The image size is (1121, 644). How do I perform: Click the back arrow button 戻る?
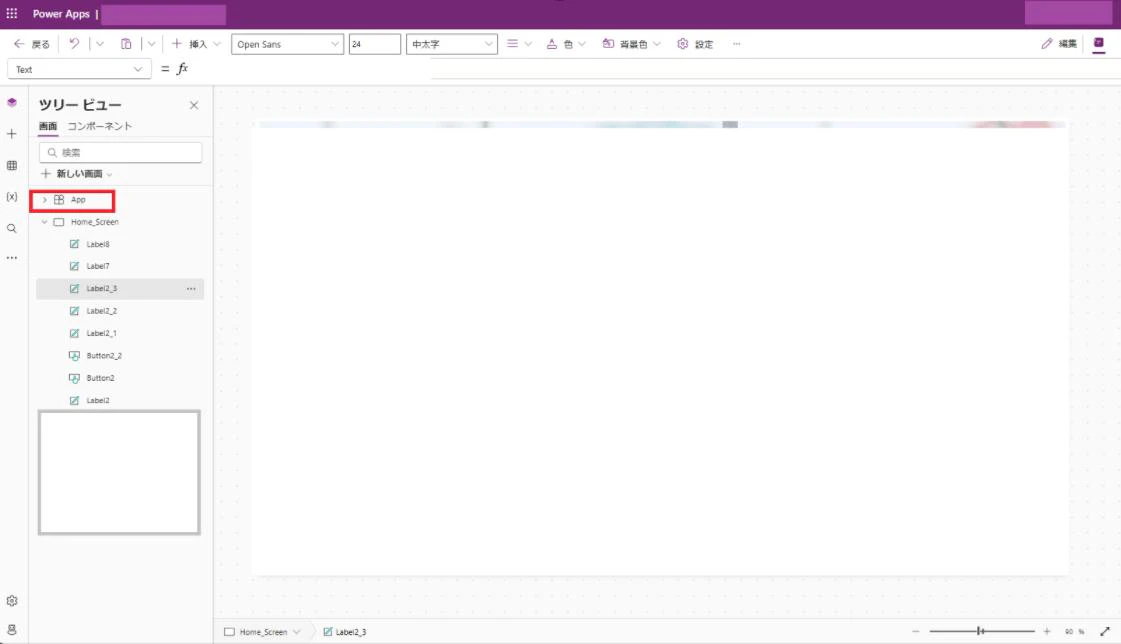[x=31, y=44]
